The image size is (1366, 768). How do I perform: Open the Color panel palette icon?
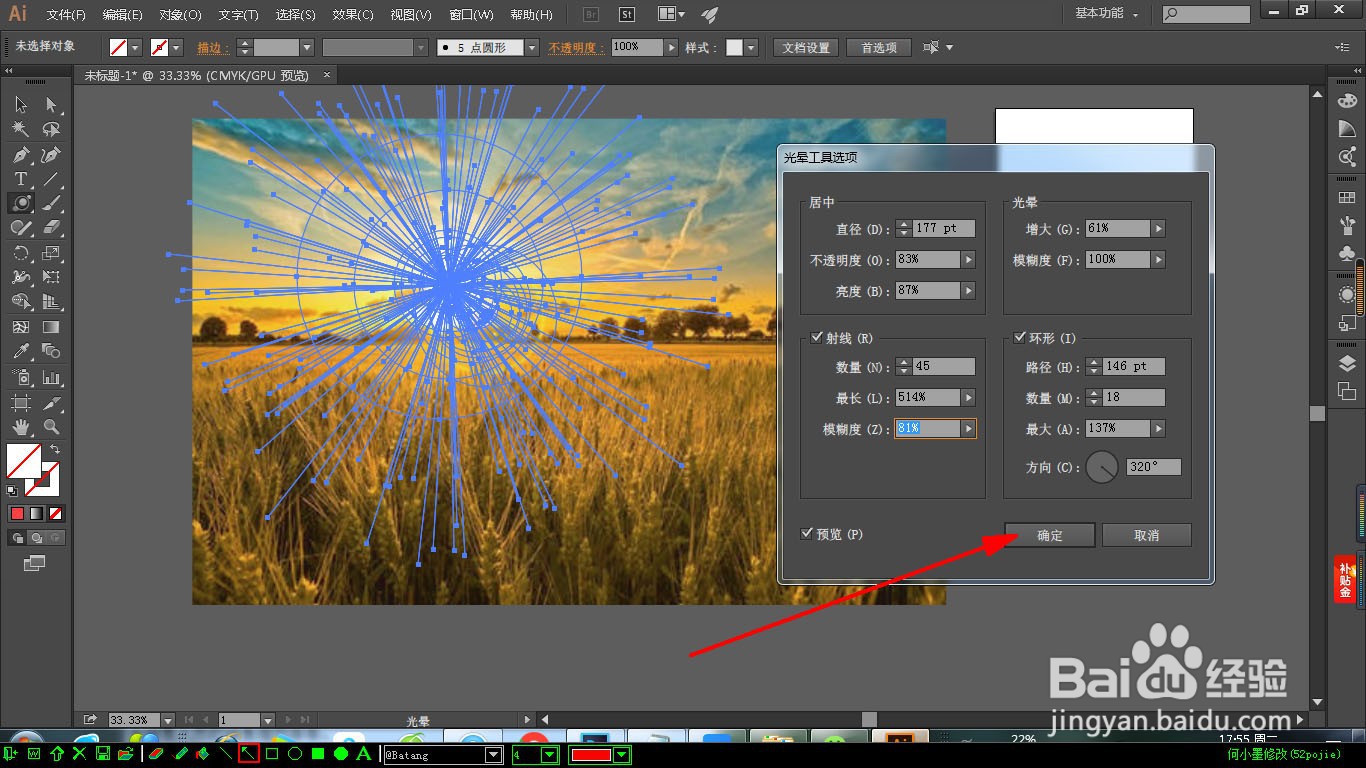1347,102
